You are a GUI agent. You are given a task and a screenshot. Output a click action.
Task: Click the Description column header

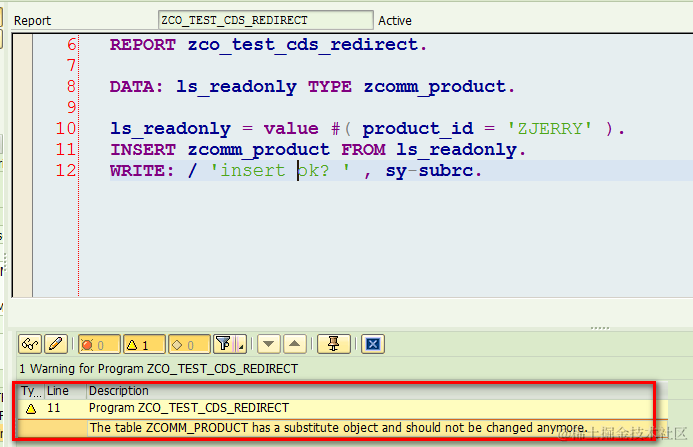click(x=119, y=391)
